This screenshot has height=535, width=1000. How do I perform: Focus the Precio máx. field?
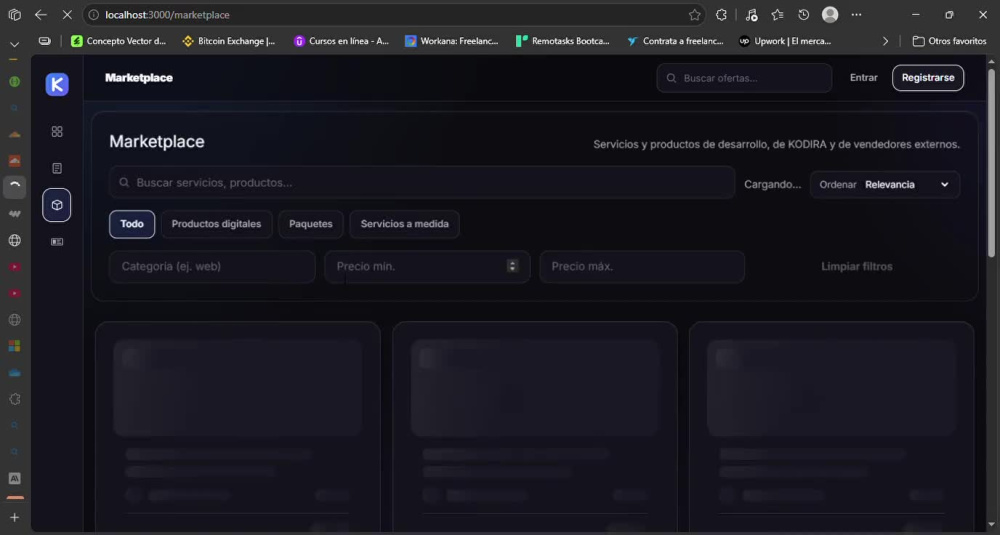642,267
